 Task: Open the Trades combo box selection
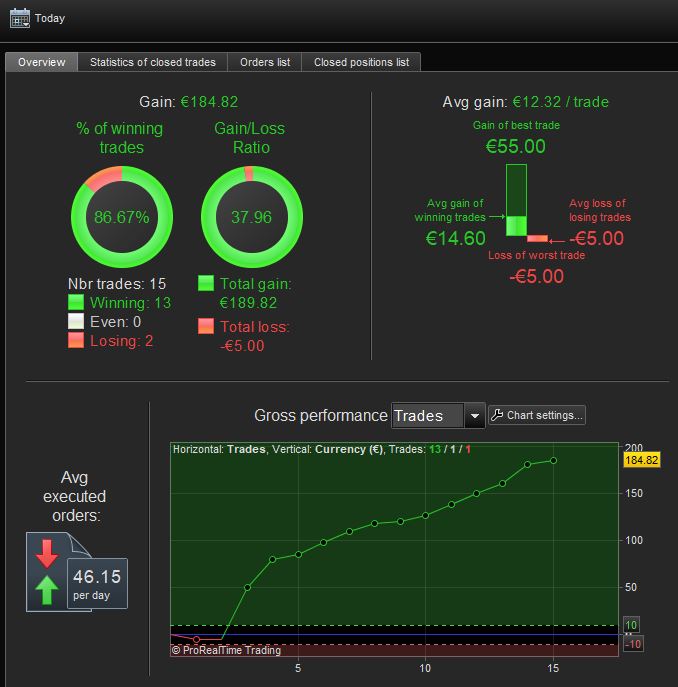point(427,415)
